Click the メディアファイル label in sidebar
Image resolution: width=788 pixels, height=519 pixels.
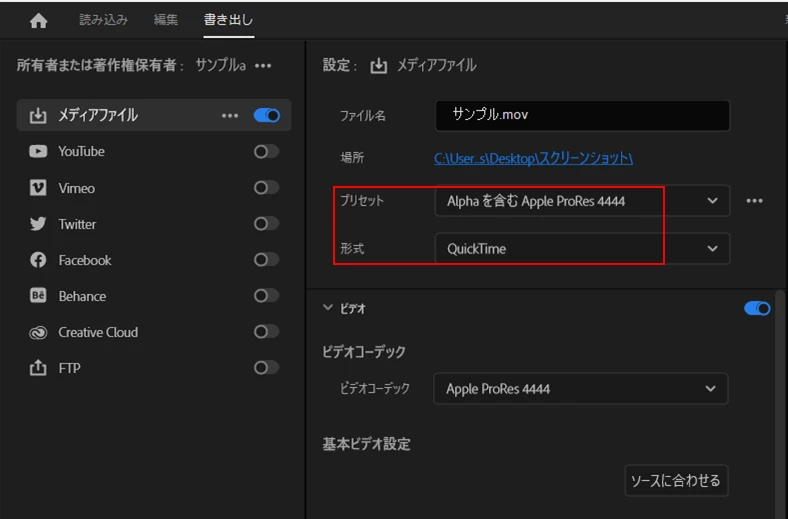point(98,115)
